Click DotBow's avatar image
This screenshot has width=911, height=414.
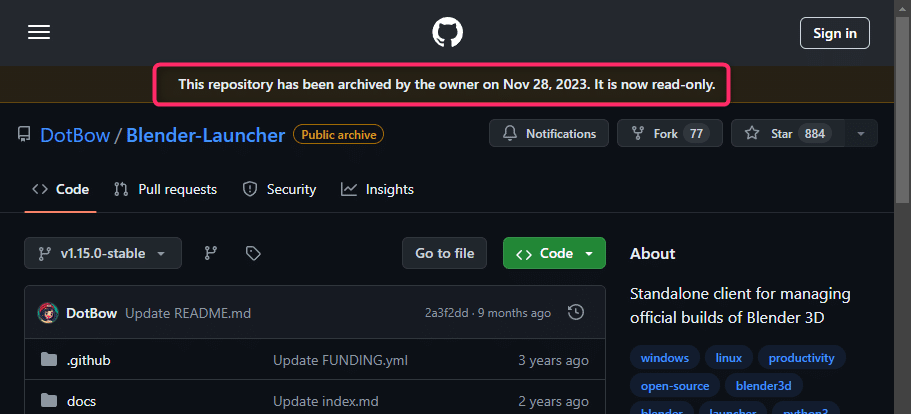click(x=47, y=313)
